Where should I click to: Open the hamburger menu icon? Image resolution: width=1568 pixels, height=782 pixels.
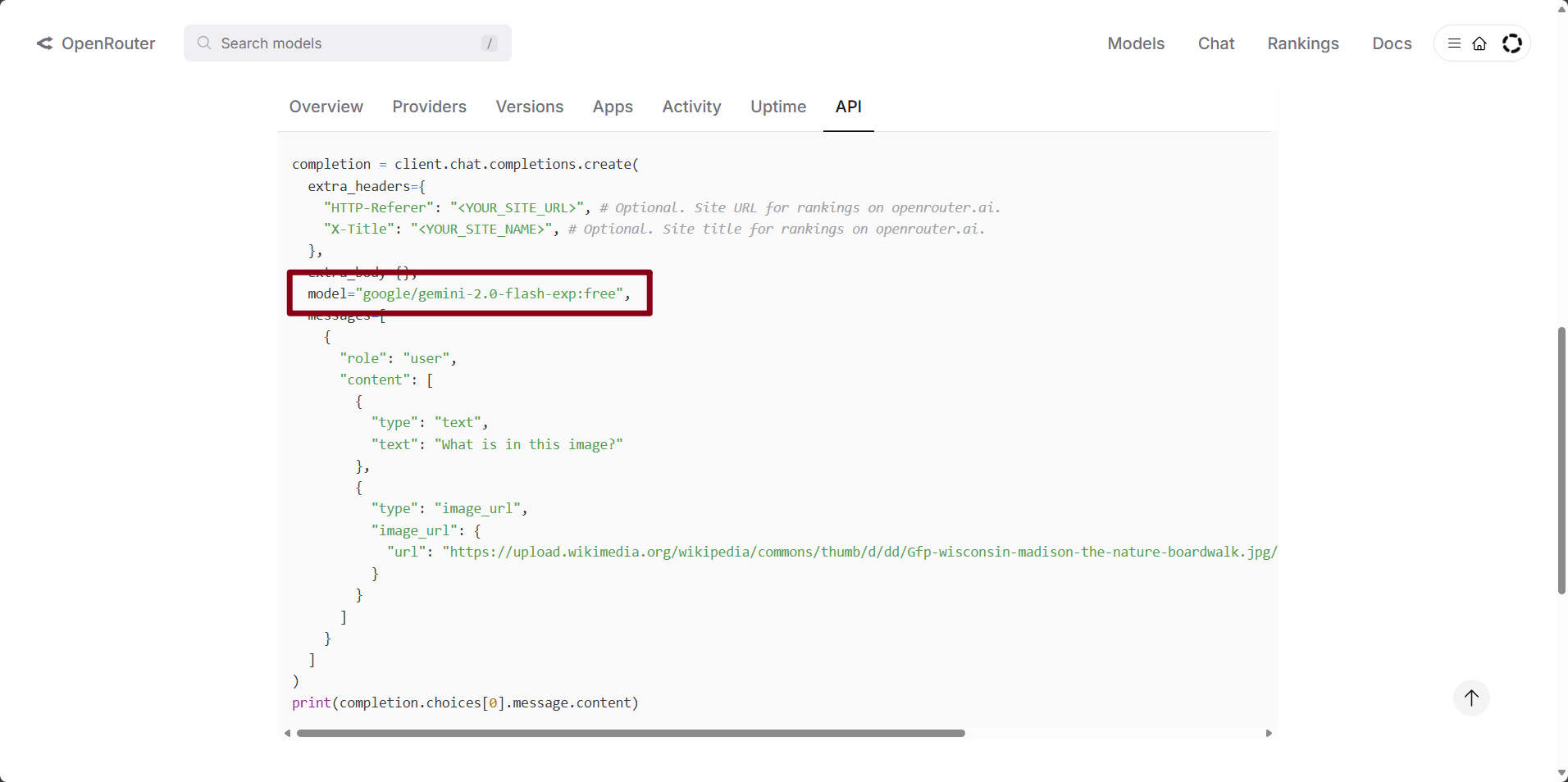[1454, 43]
